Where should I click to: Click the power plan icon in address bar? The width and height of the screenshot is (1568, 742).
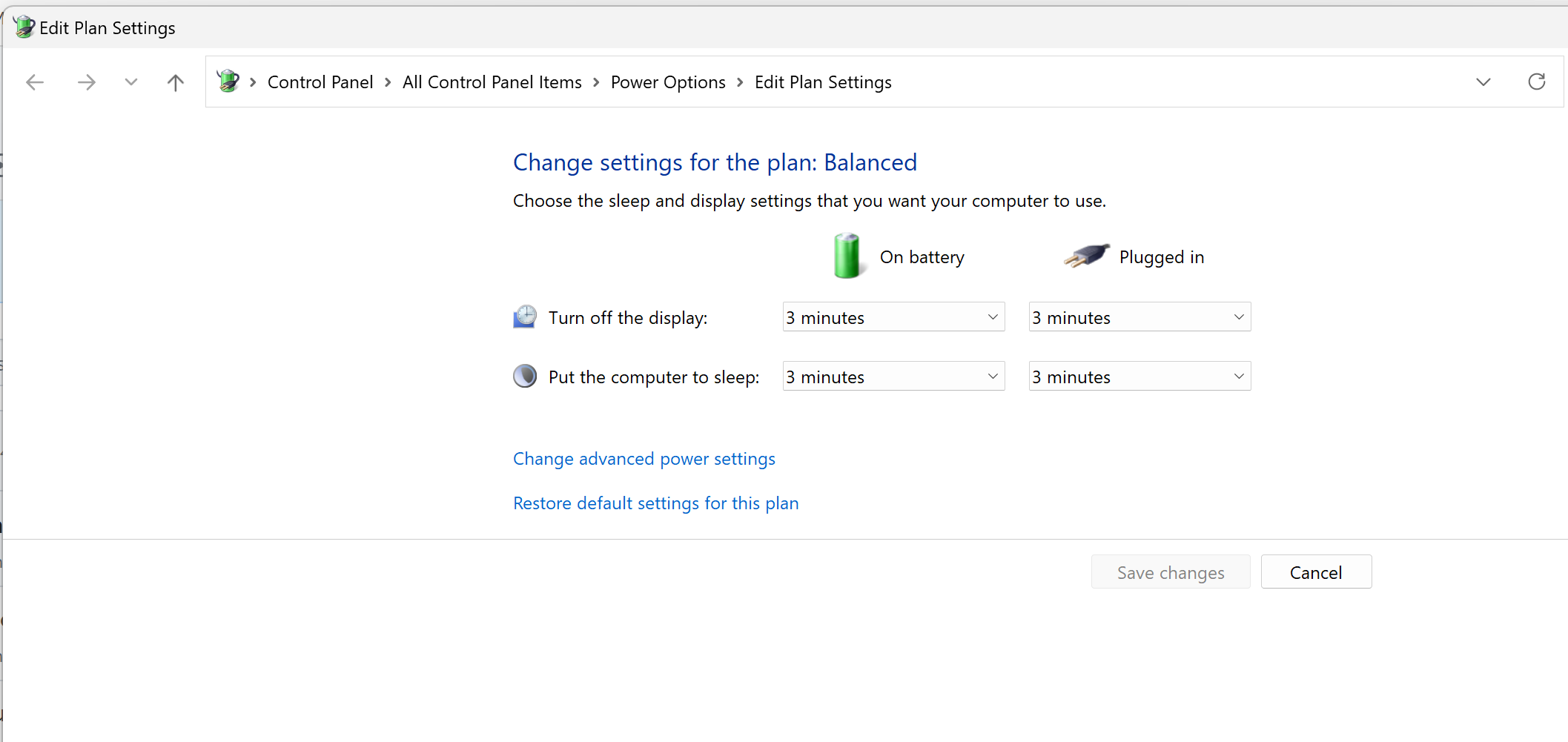coord(228,82)
